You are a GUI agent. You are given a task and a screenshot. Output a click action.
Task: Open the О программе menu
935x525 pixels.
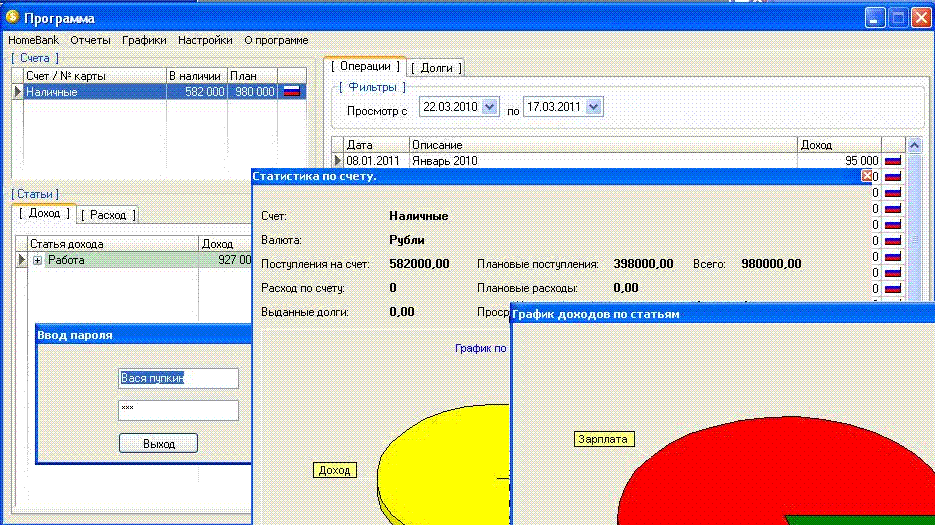pyautogui.click(x=276, y=40)
